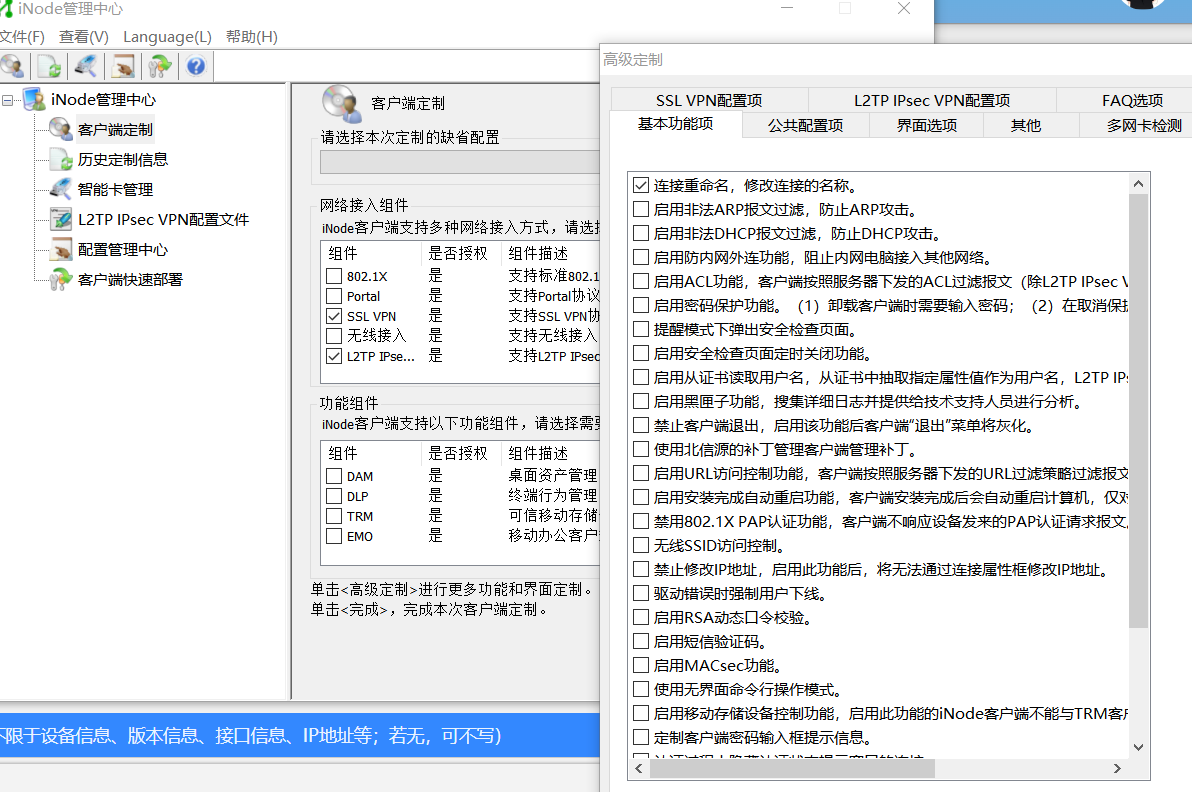Check 启用非法ARP报文过滤 option

pos(641,209)
